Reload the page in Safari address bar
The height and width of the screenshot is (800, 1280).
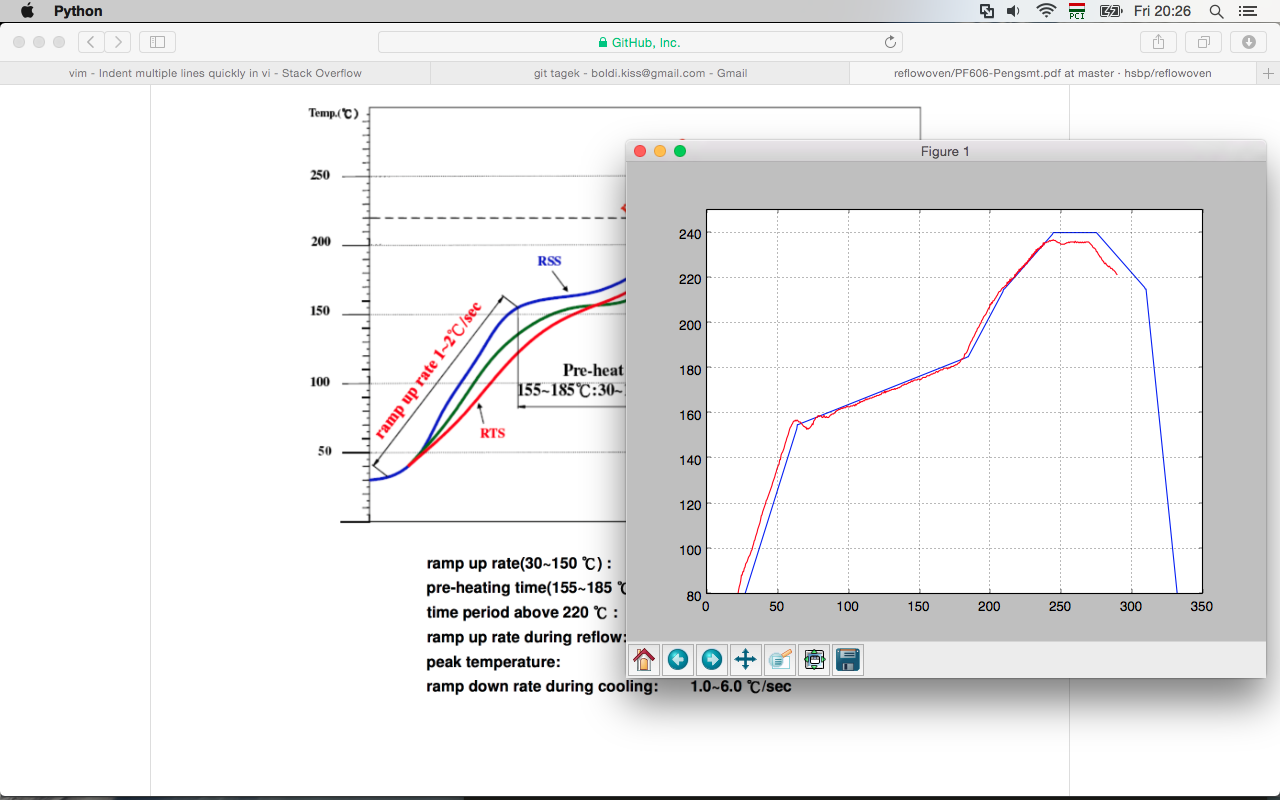click(x=890, y=42)
